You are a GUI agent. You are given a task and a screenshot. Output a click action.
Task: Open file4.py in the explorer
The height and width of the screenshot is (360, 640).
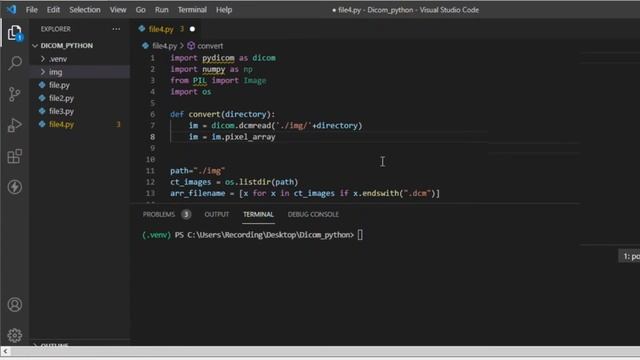tap(61, 124)
